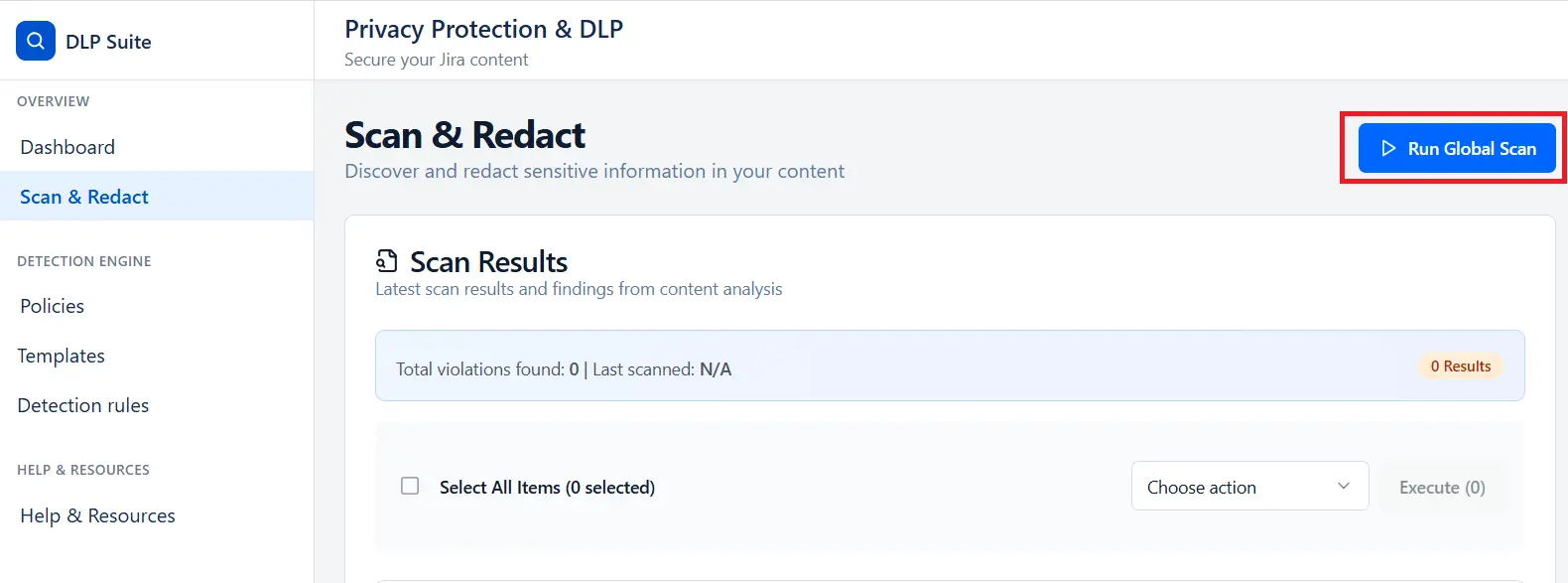Click the Scan & Redact page heading

(x=464, y=134)
